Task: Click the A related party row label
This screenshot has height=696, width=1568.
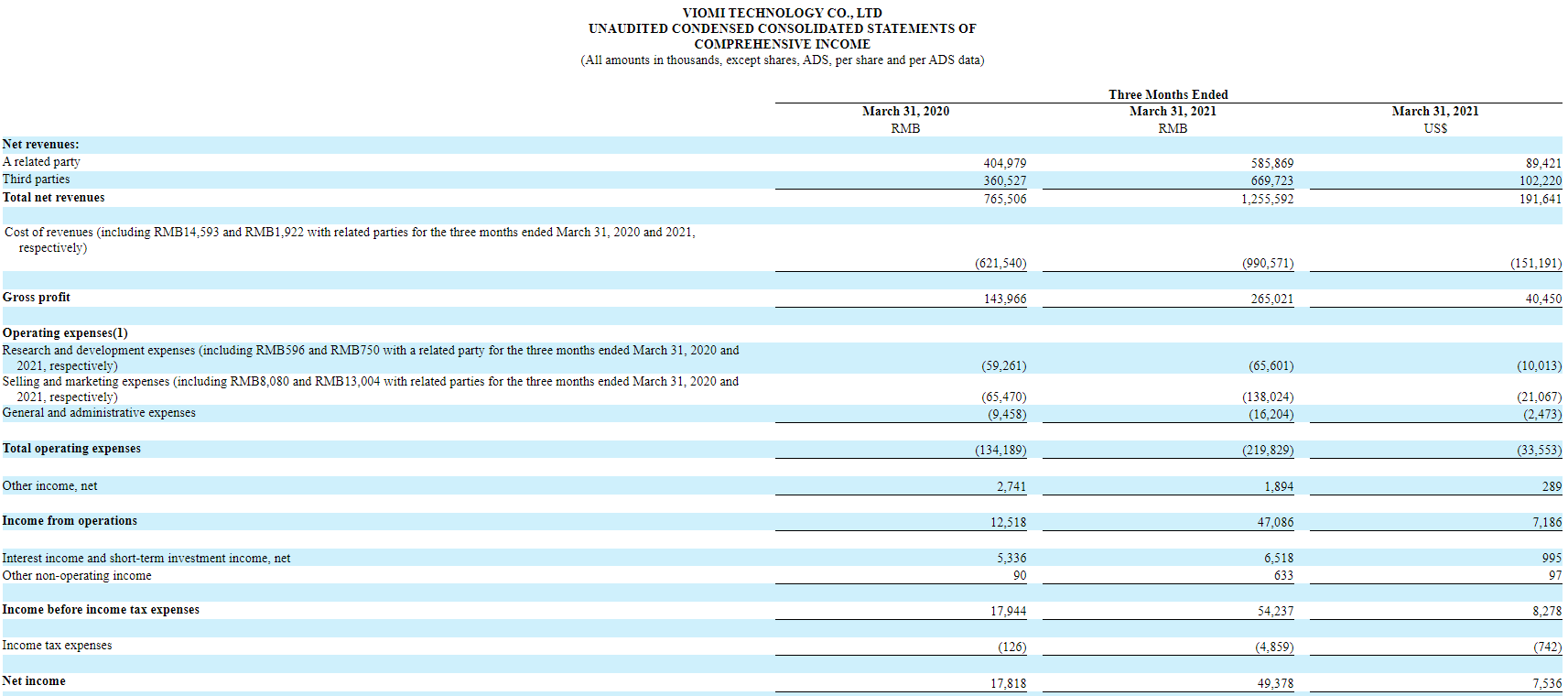Action: click(x=41, y=162)
